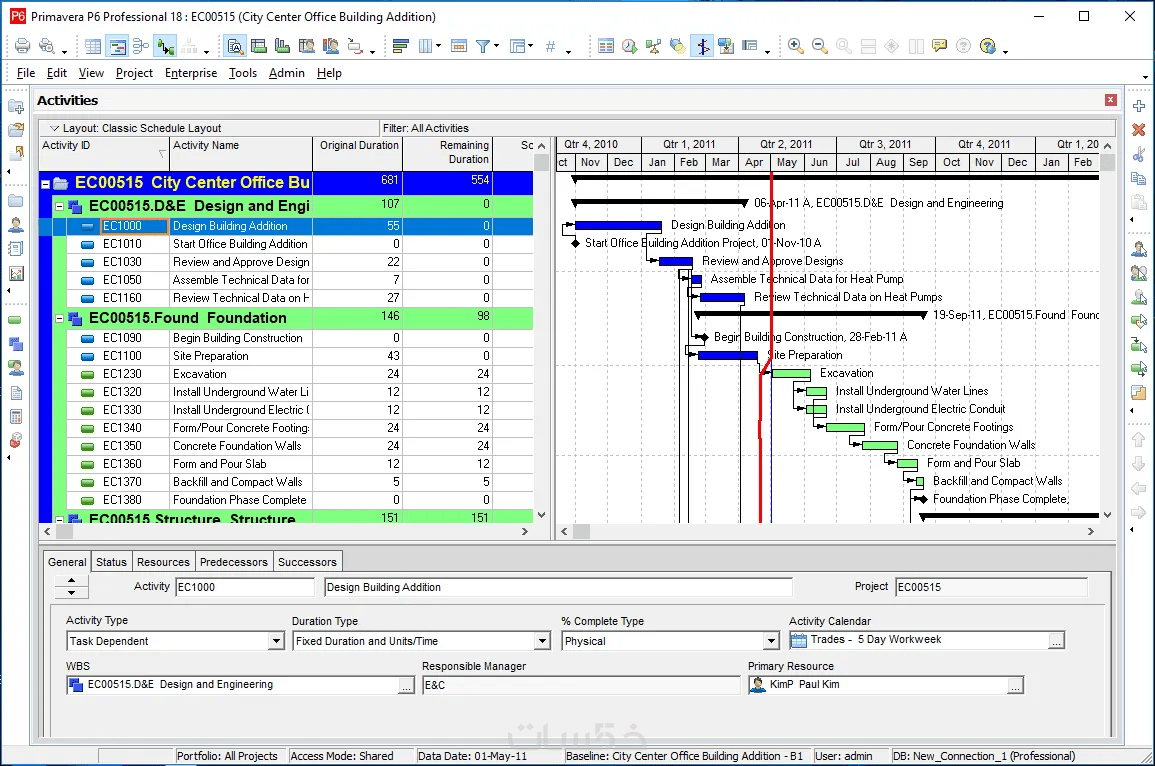The height and width of the screenshot is (766, 1155).
Task: Toggle the Gantt Chart view button
Action: 117,46
